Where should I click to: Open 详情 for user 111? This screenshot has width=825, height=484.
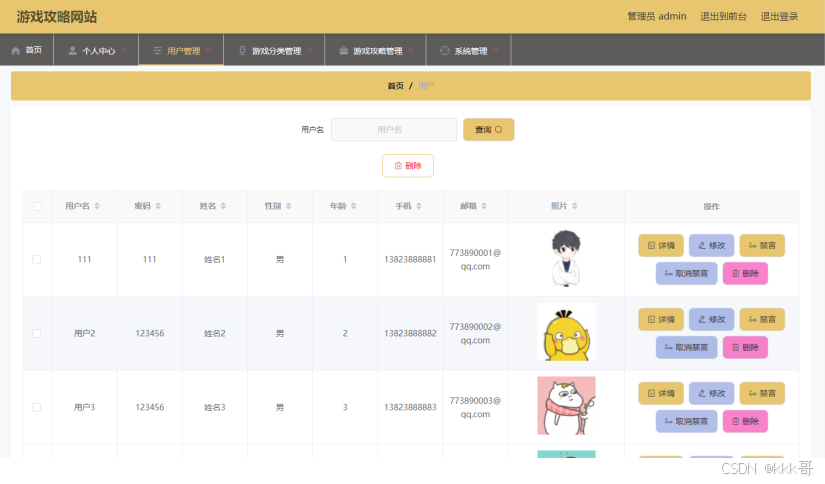[661, 246]
